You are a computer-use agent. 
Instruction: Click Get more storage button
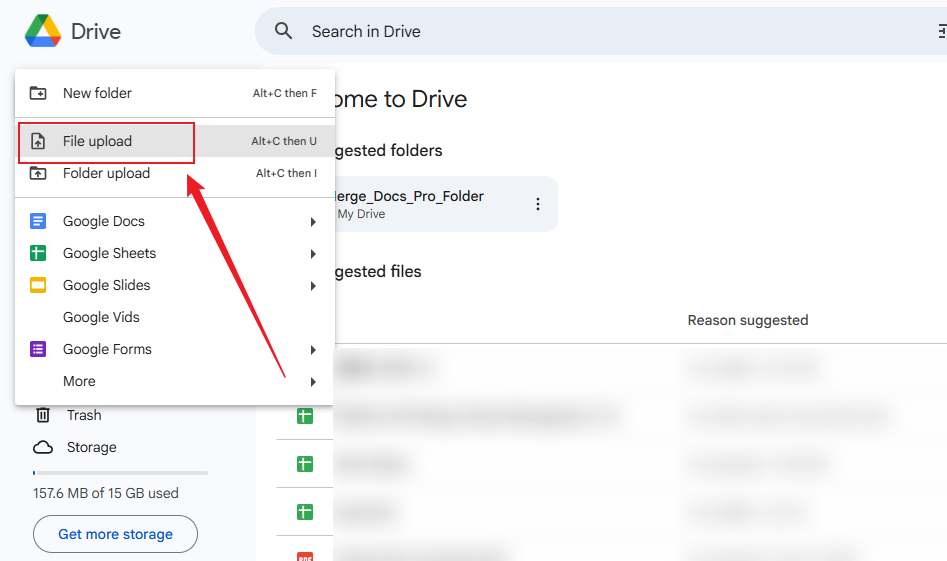[x=115, y=534]
